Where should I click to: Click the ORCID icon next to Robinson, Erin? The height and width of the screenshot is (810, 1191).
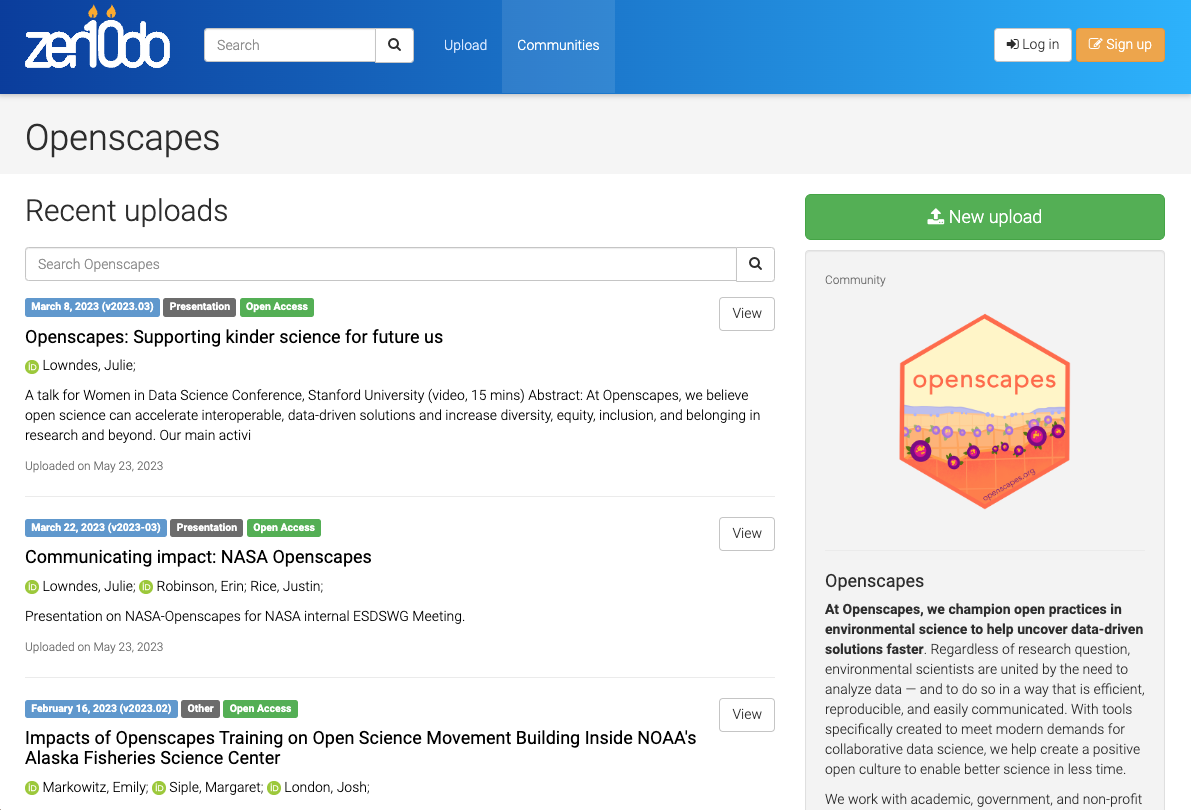click(x=146, y=586)
